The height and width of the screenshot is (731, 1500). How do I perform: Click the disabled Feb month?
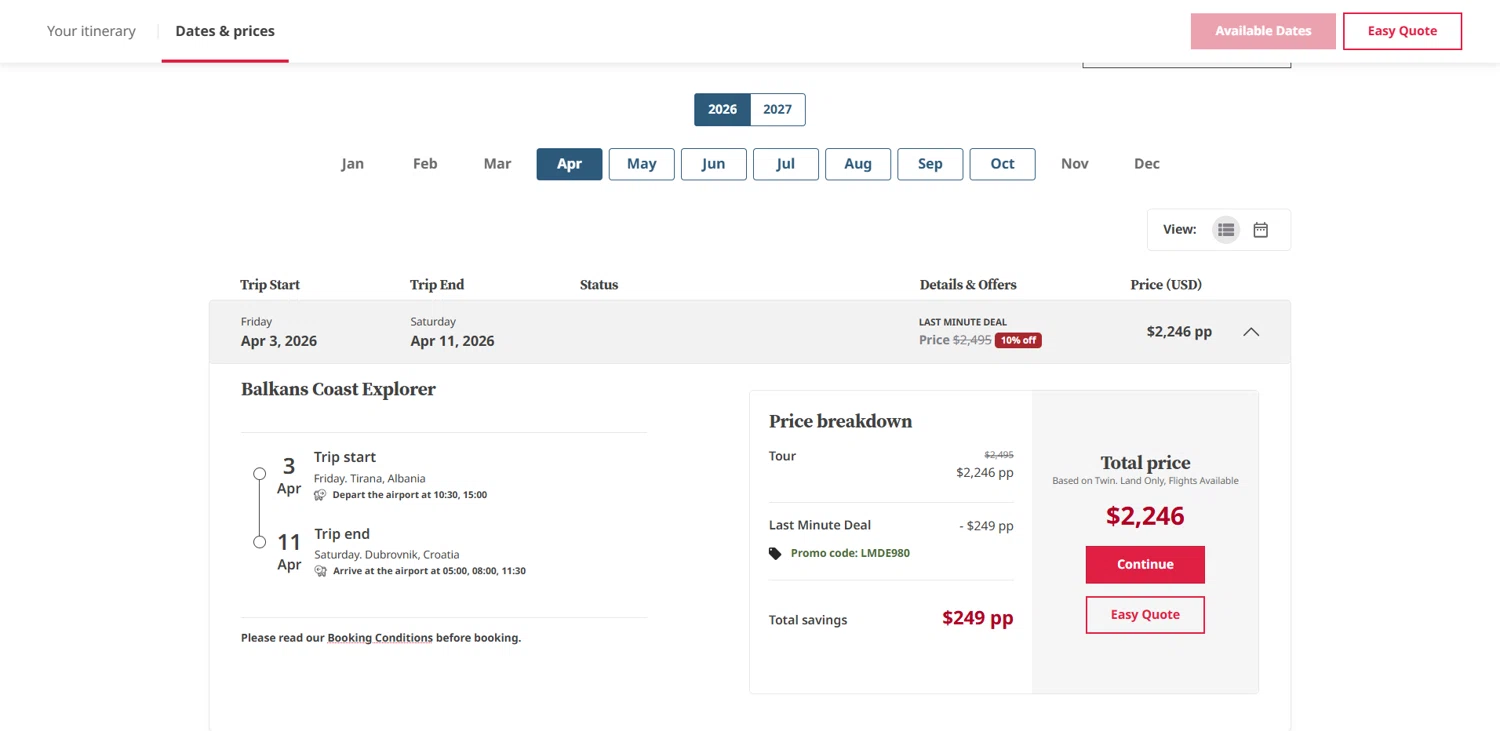click(x=425, y=164)
